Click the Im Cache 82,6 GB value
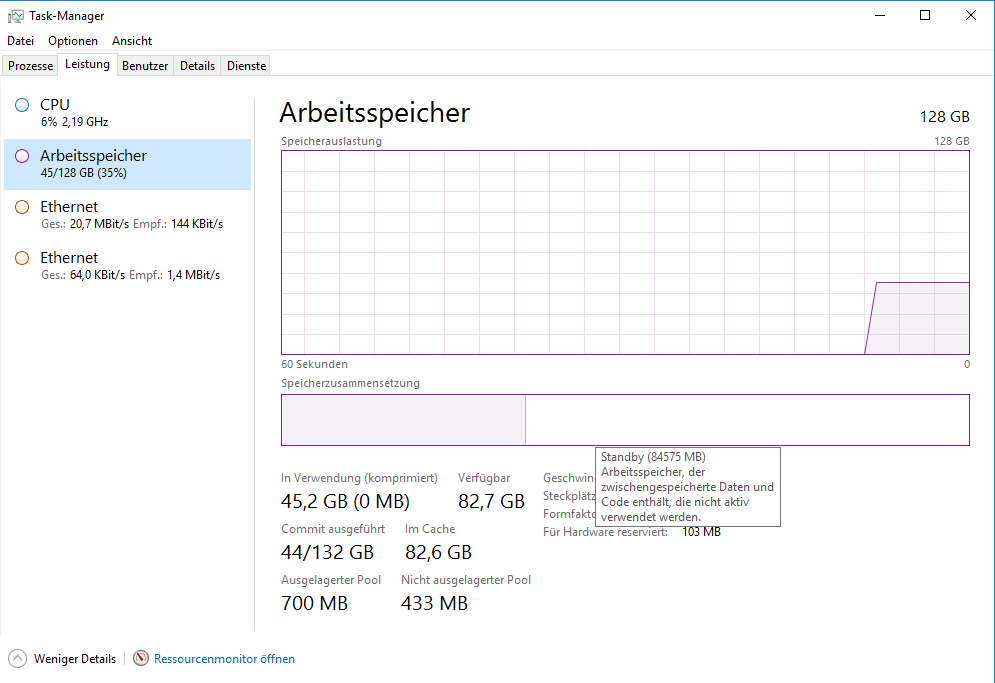This screenshot has width=995, height=683. 438,552
